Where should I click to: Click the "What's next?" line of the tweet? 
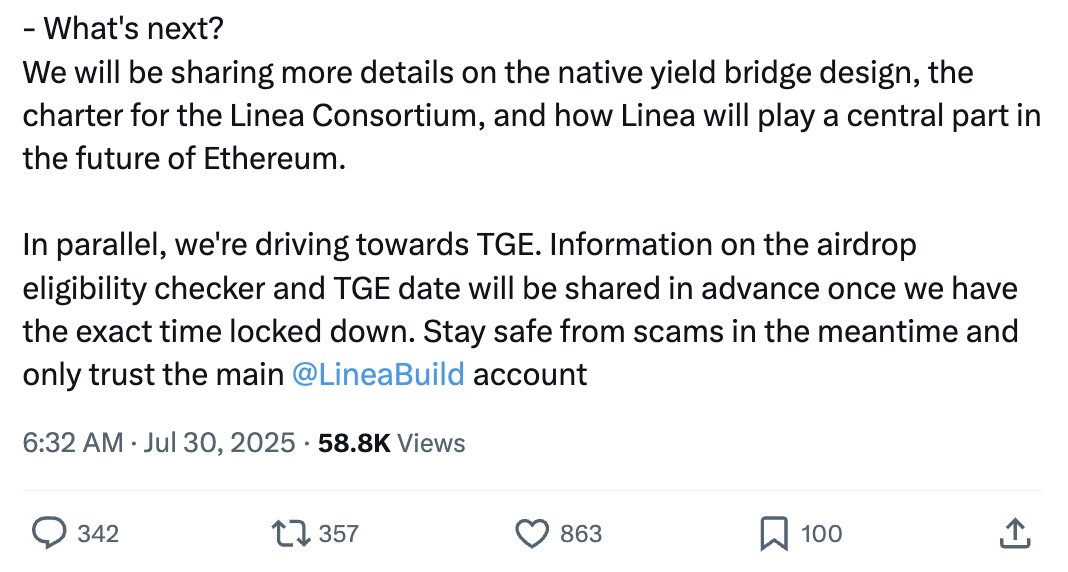coord(123,29)
